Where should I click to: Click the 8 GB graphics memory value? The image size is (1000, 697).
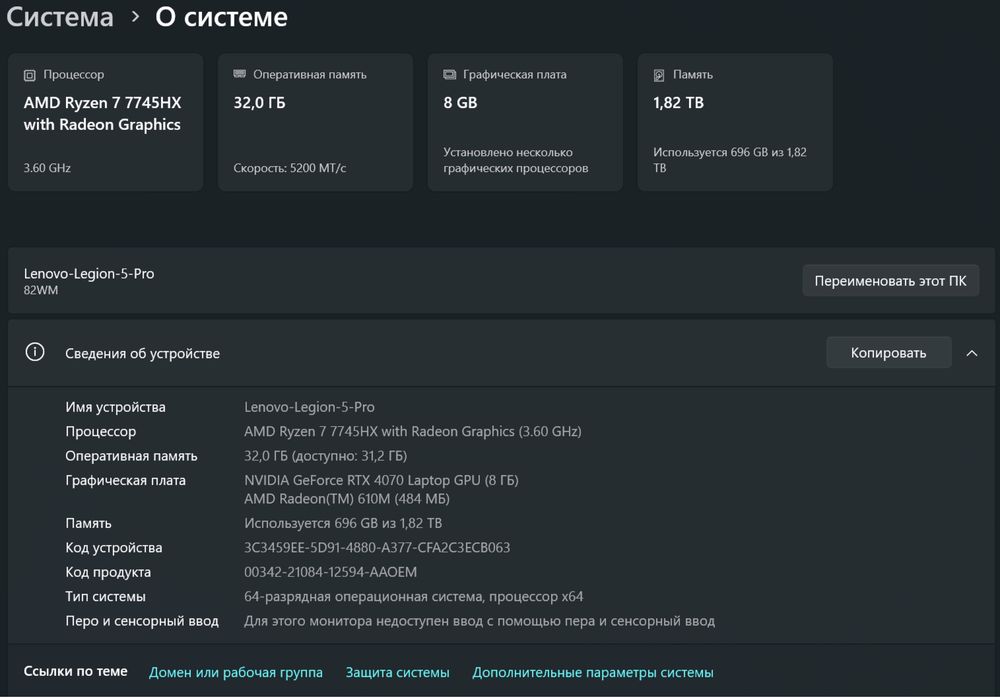(x=460, y=103)
